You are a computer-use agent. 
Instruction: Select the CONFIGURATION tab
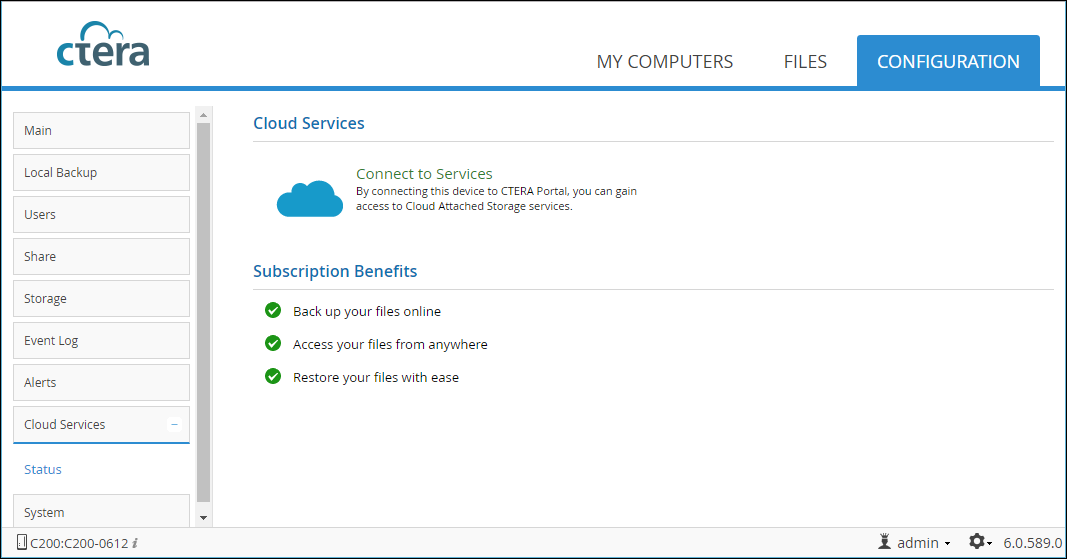click(948, 61)
